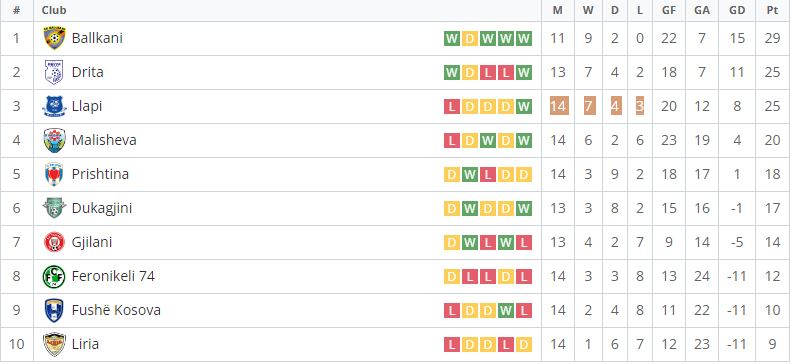This screenshot has height=364, width=792.
Task: Click the Fushë Kosova crest icon
Action: pos(54,310)
